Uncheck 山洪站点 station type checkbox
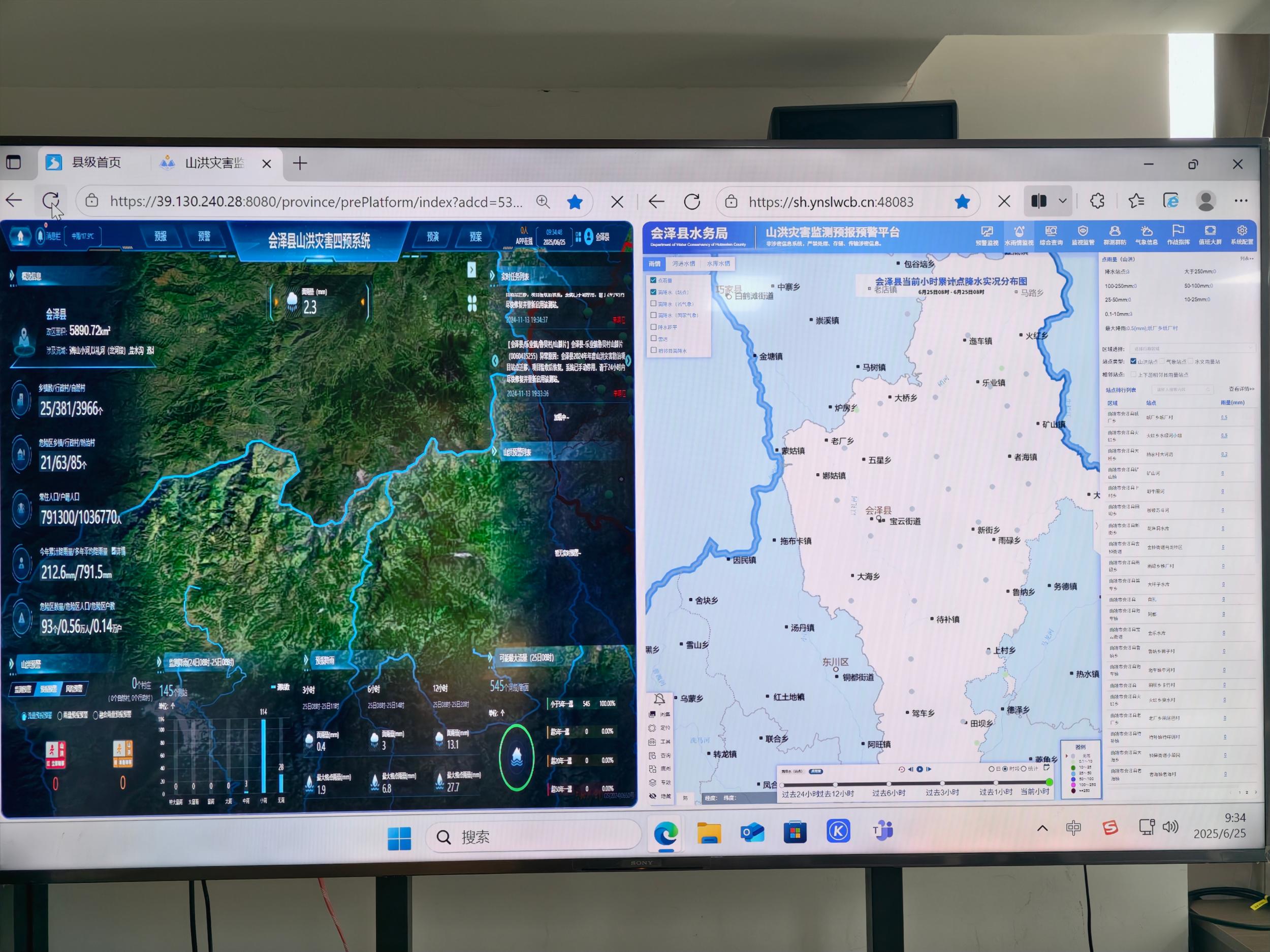1270x952 pixels. [1133, 361]
